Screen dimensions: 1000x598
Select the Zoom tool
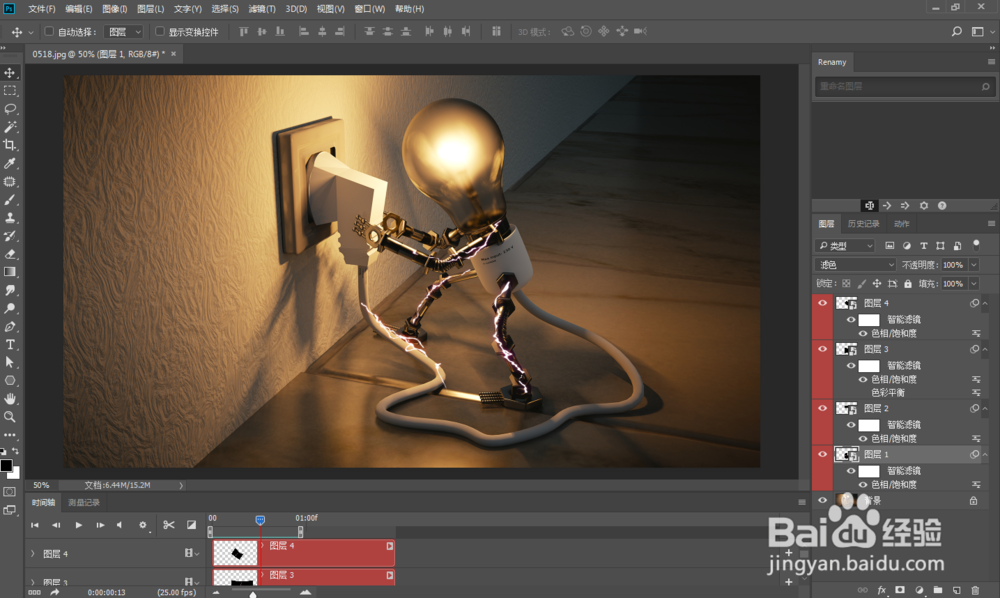pyautogui.click(x=10, y=416)
